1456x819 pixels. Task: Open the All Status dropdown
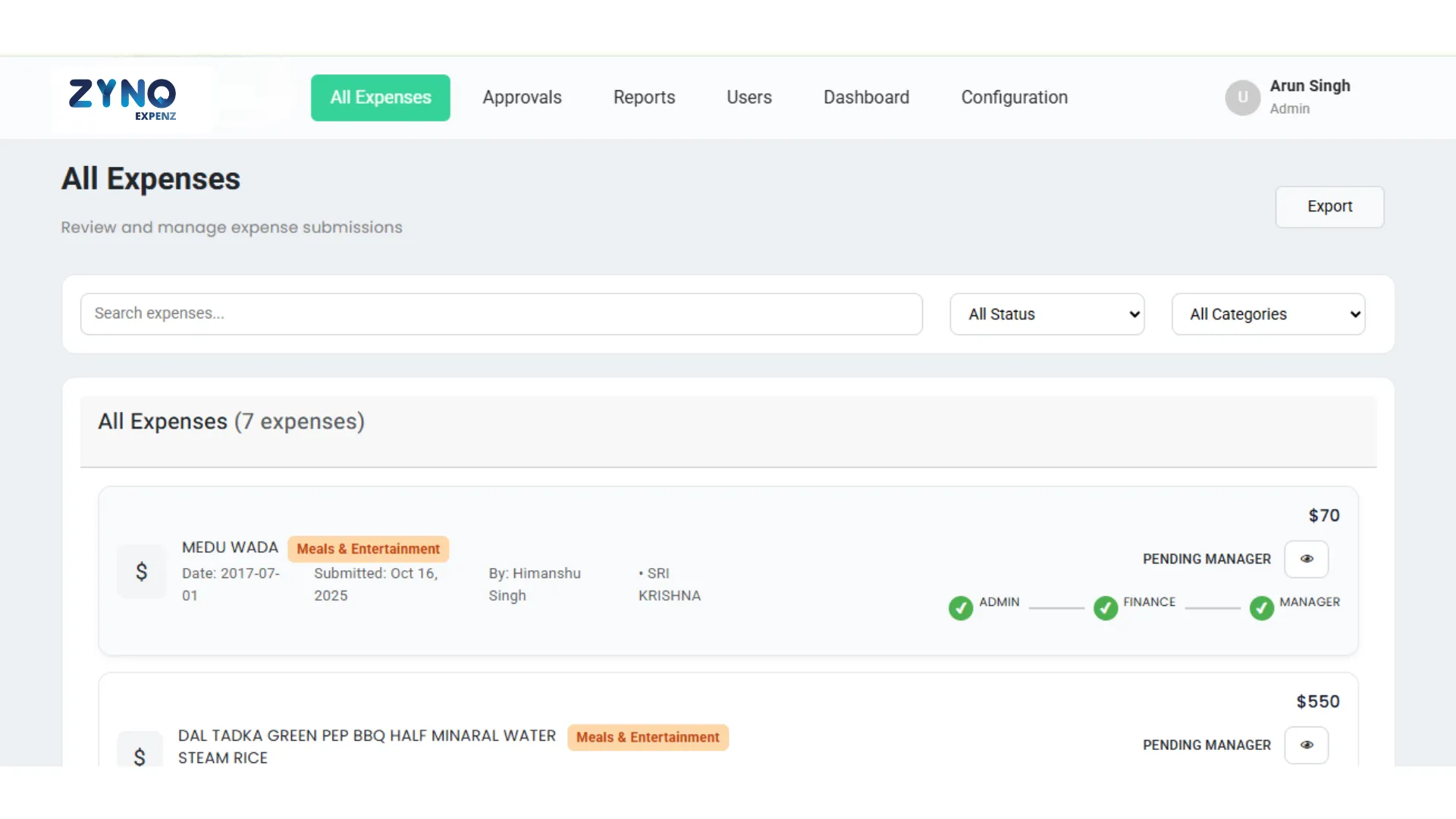click(x=1046, y=314)
